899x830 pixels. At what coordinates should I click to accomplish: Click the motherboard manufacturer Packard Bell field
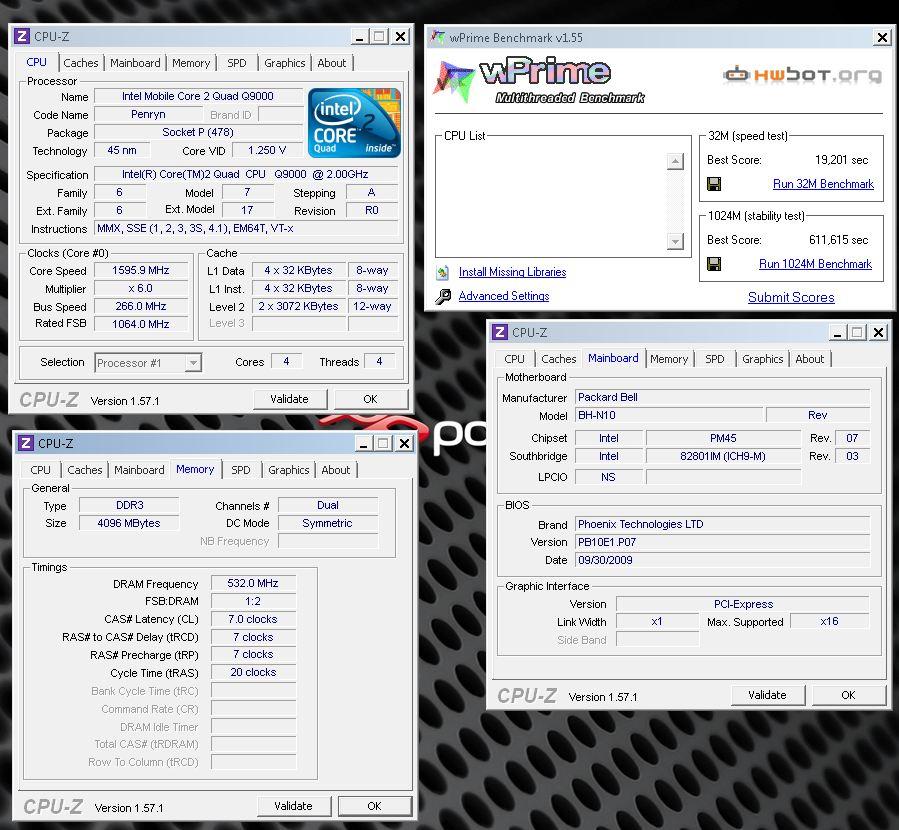point(722,397)
